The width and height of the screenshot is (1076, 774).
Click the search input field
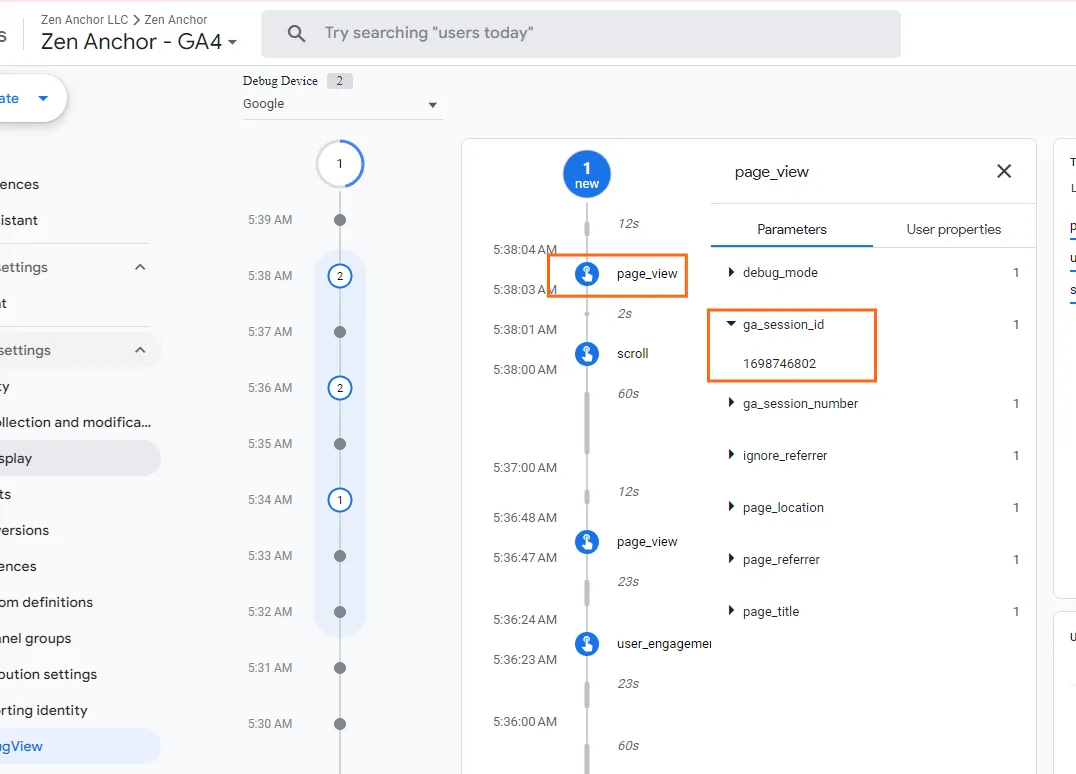click(x=581, y=34)
